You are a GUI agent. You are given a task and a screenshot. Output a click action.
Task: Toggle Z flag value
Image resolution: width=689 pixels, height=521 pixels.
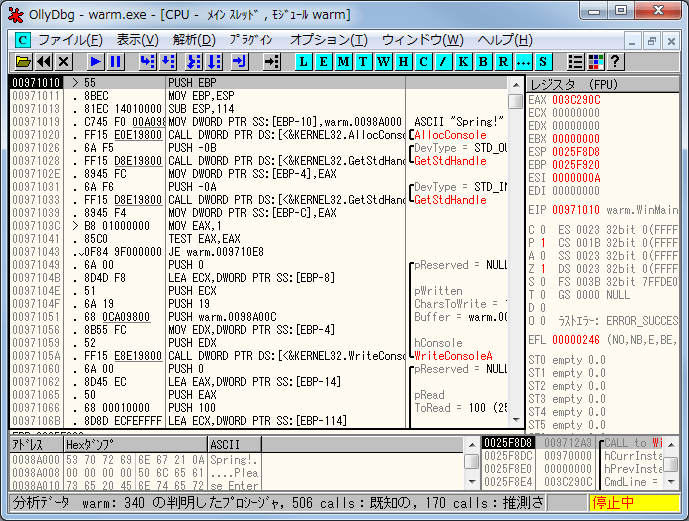point(543,268)
